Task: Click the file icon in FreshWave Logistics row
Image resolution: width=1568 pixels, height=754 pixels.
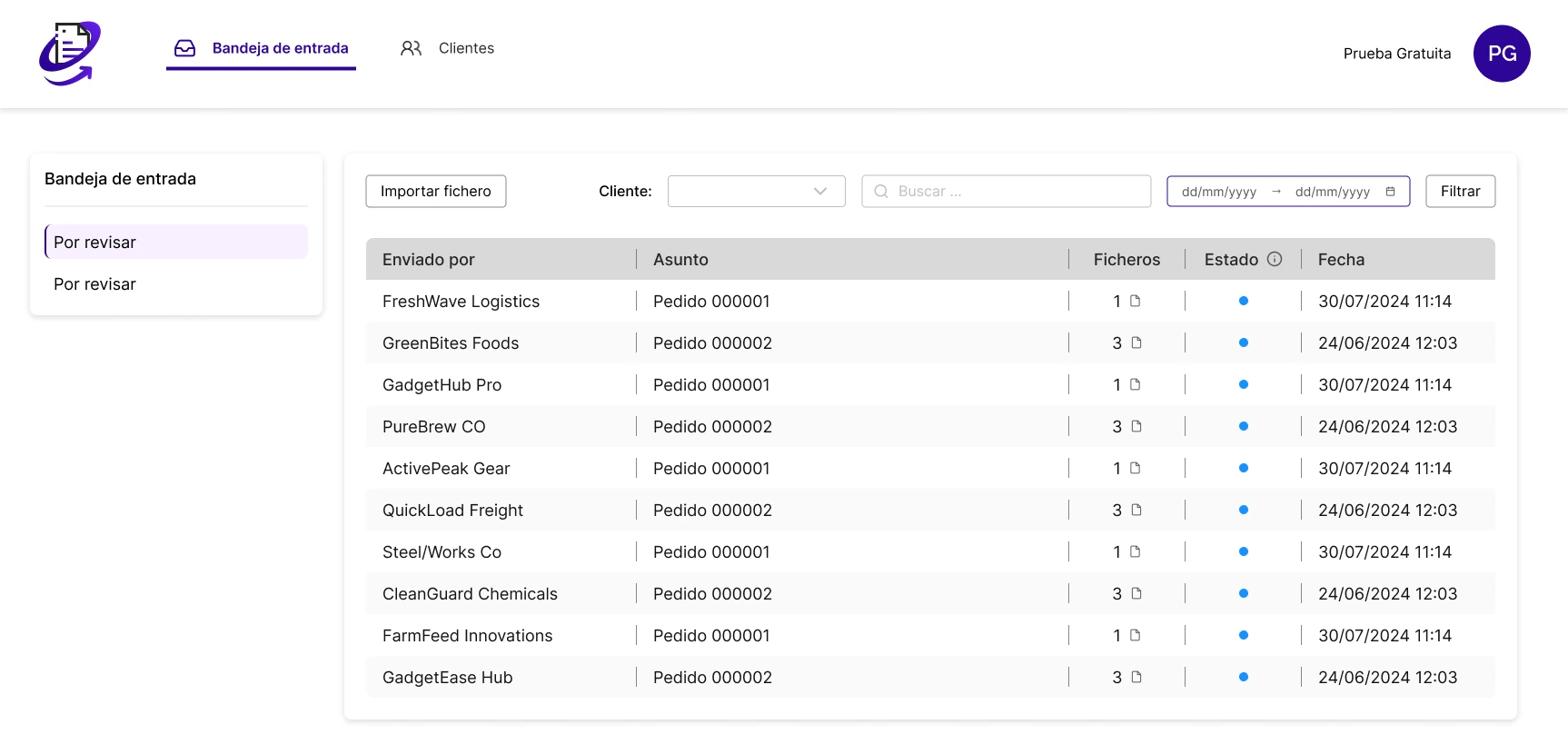Action: (x=1136, y=301)
